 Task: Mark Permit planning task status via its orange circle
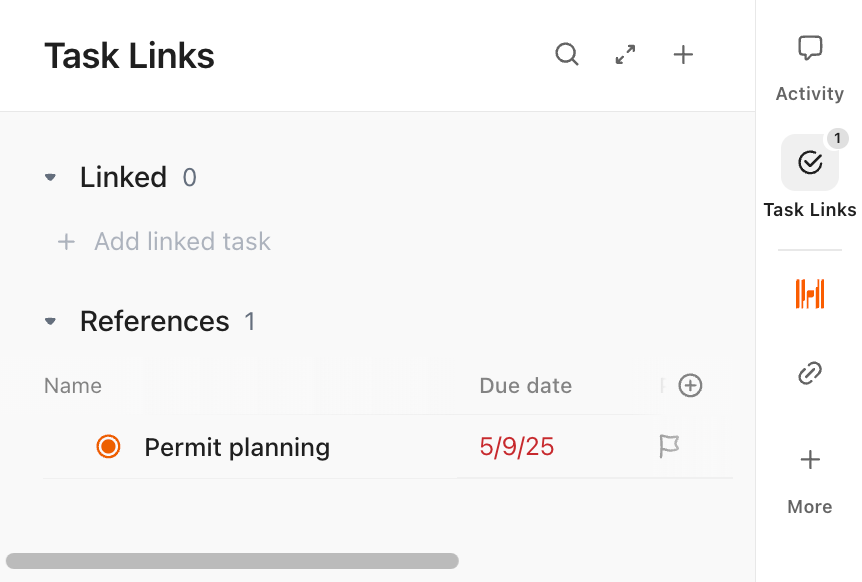107,447
